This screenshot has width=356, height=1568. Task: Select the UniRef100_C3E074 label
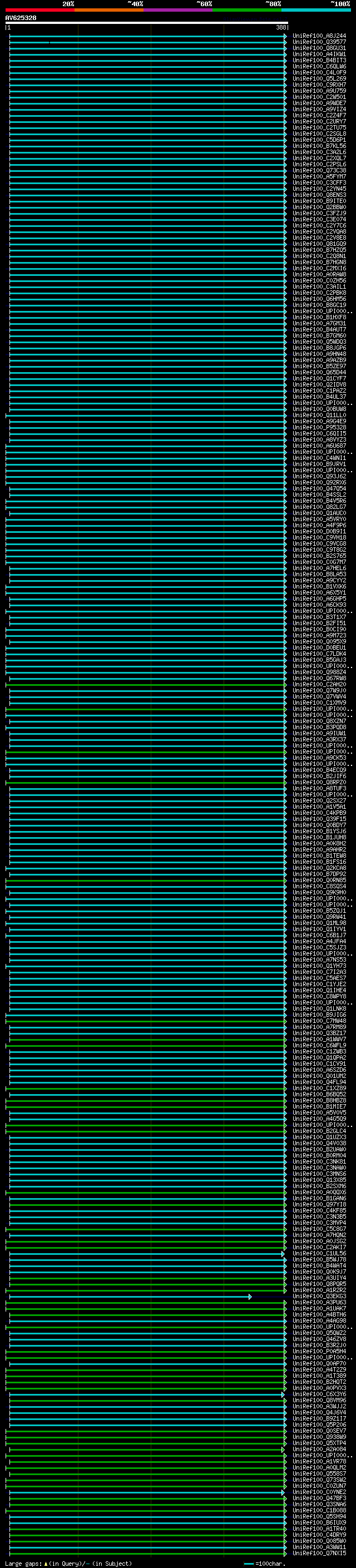coord(319,219)
